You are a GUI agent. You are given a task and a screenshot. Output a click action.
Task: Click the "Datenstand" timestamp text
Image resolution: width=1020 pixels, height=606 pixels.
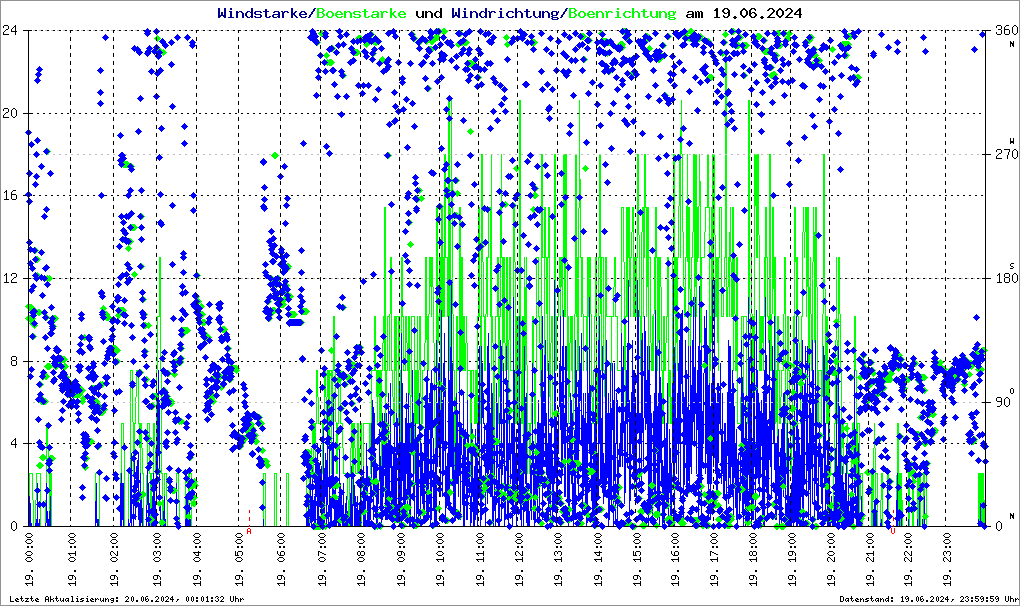(x=926, y=598)
